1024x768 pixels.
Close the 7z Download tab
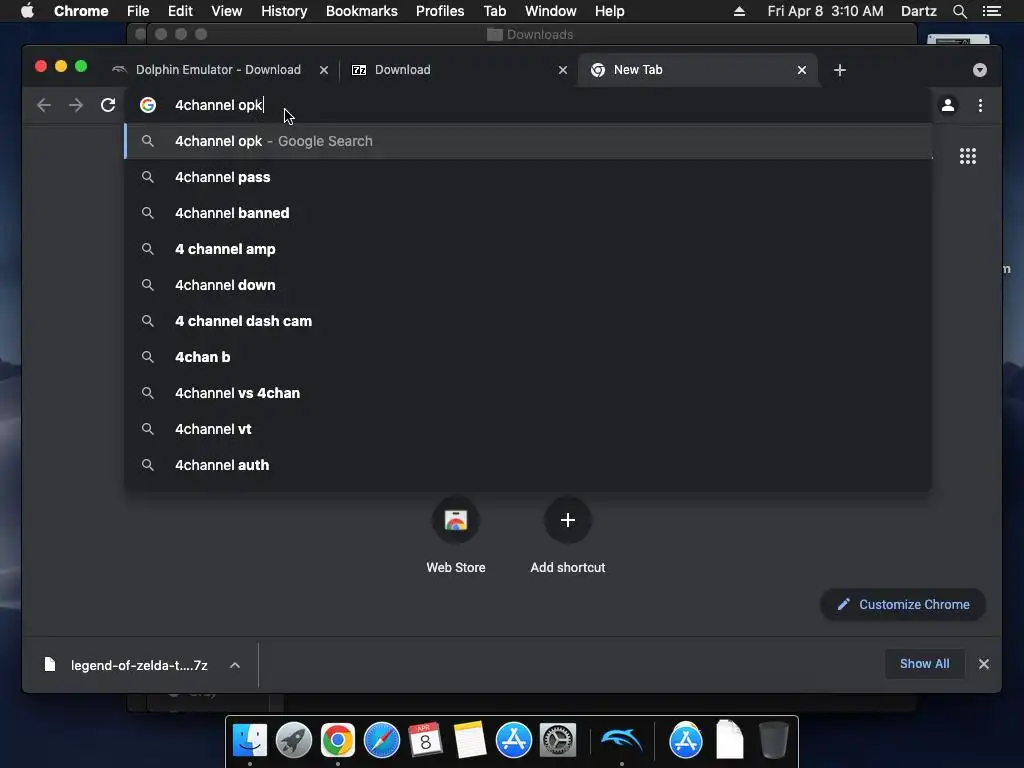click(x=563, y=70)
